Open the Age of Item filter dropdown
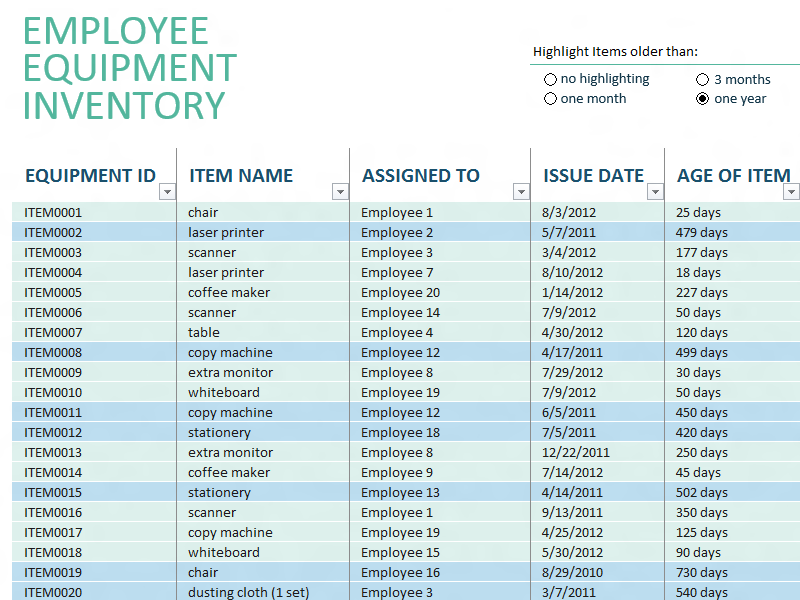The image size is (800, 600). [x=791, y=192]
